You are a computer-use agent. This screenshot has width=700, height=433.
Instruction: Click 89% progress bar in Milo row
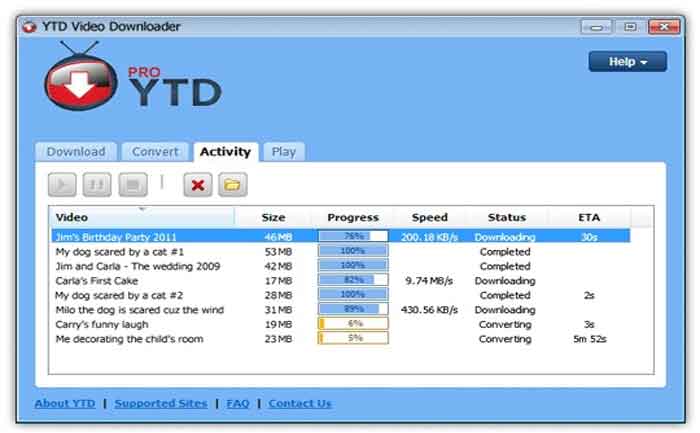click(x=353, y=309)
